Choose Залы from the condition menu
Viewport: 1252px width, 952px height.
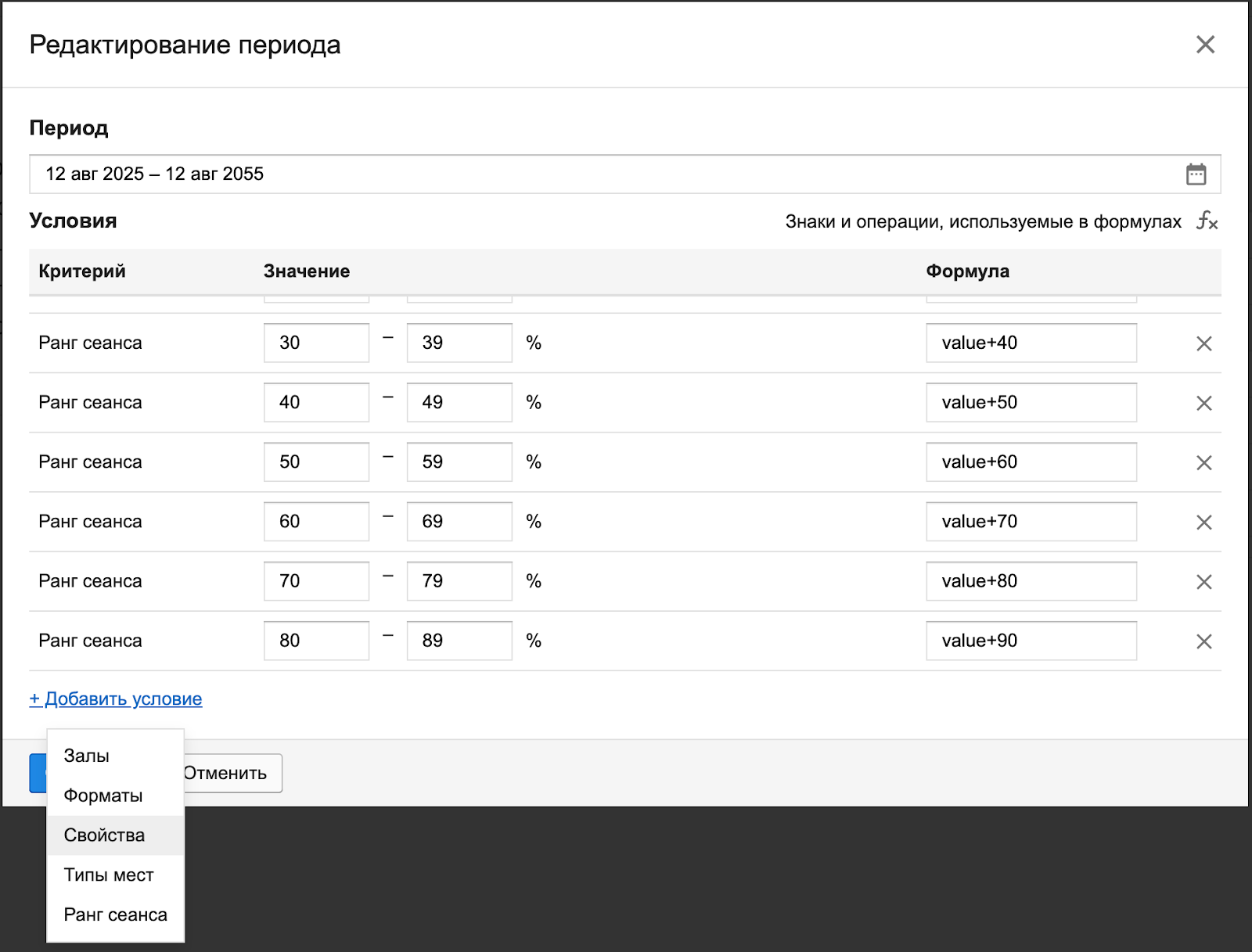point(87,756)
